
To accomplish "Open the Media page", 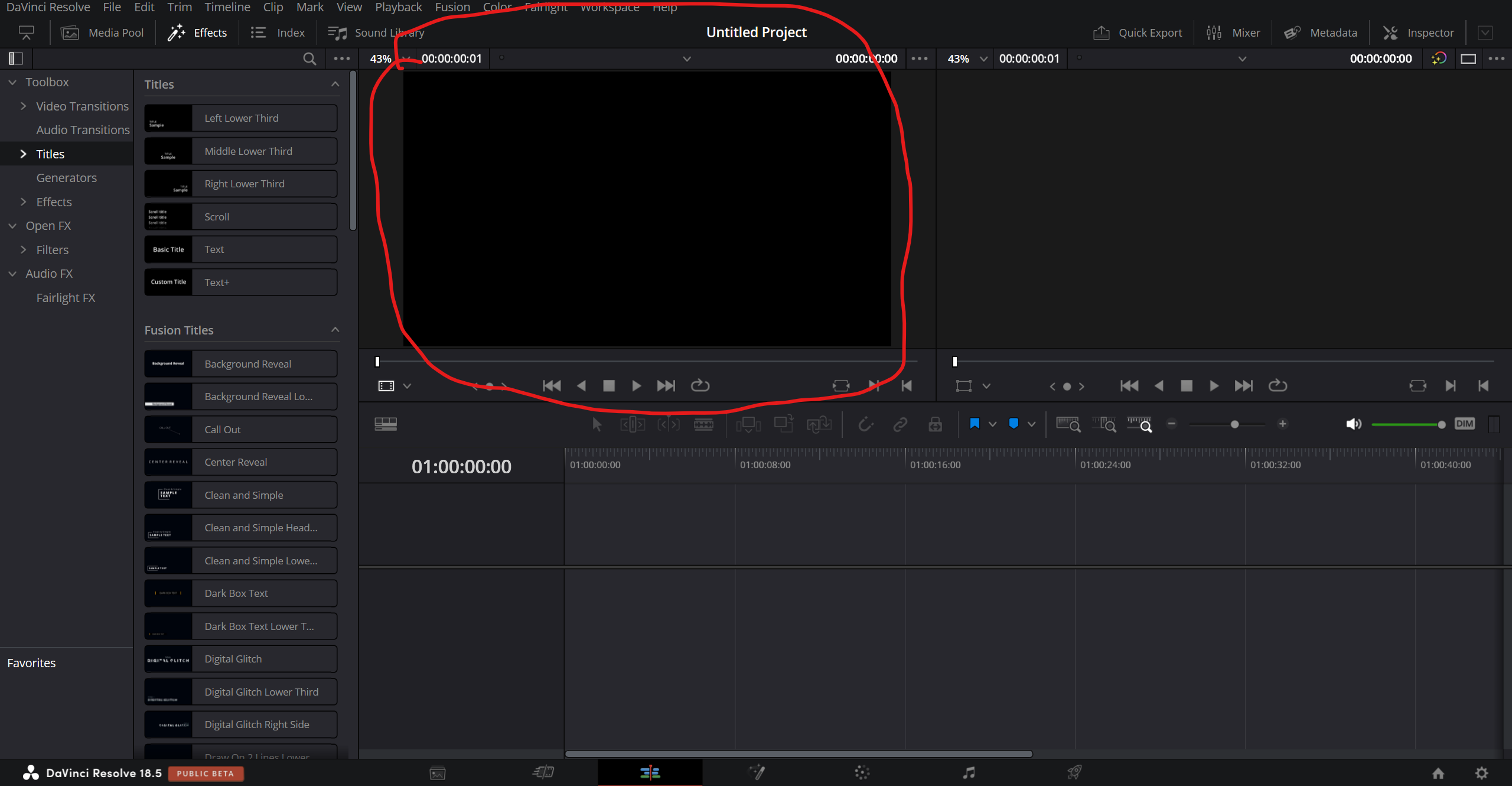I will tap(438, 772).
